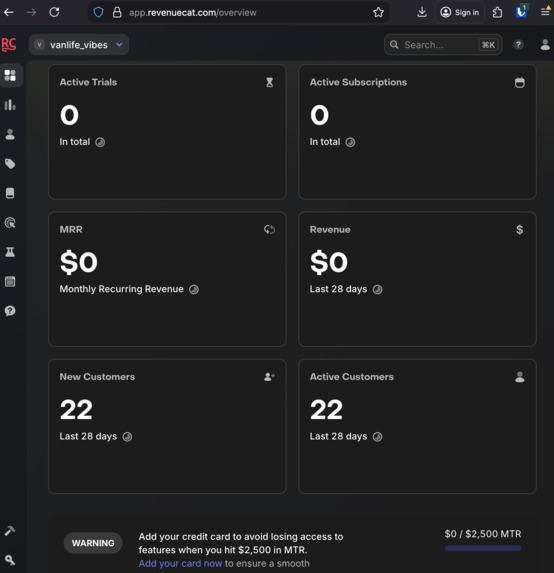Click the browser Sign in button
Viewport: 554px width, 573px height.
459,12
